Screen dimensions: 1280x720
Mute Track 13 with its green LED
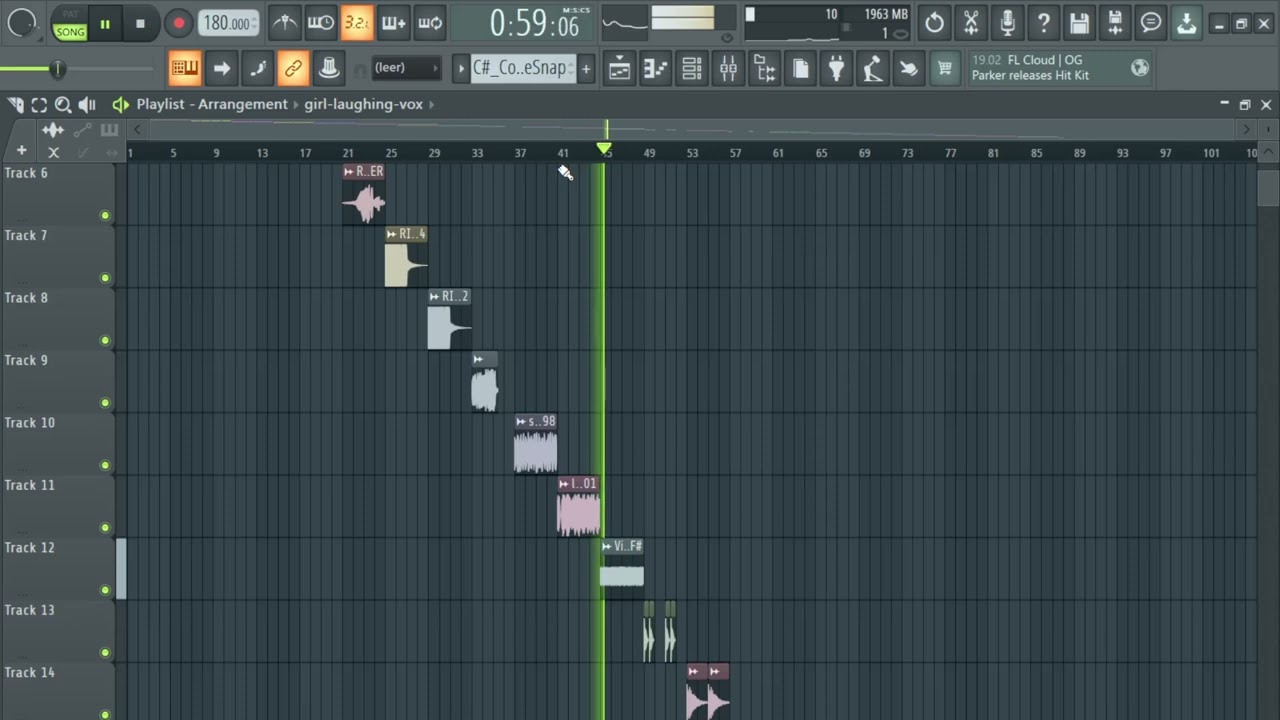(105, 653)
